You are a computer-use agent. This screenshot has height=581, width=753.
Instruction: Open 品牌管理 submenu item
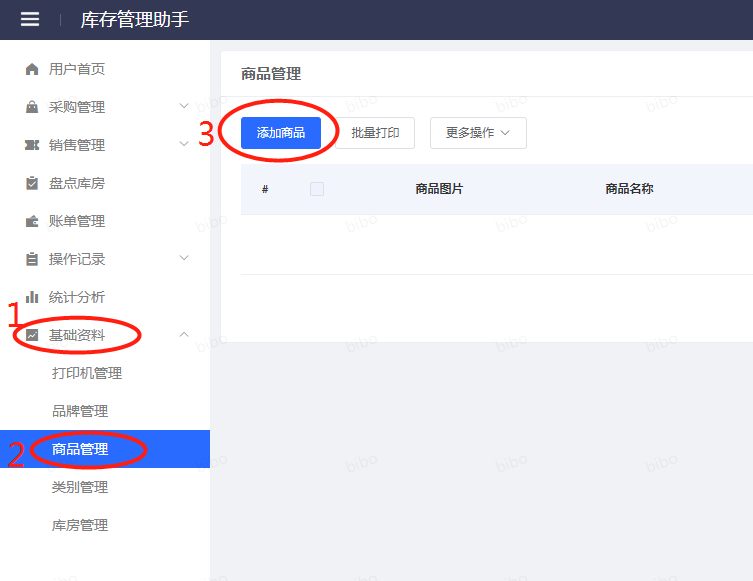click(80, 411)
